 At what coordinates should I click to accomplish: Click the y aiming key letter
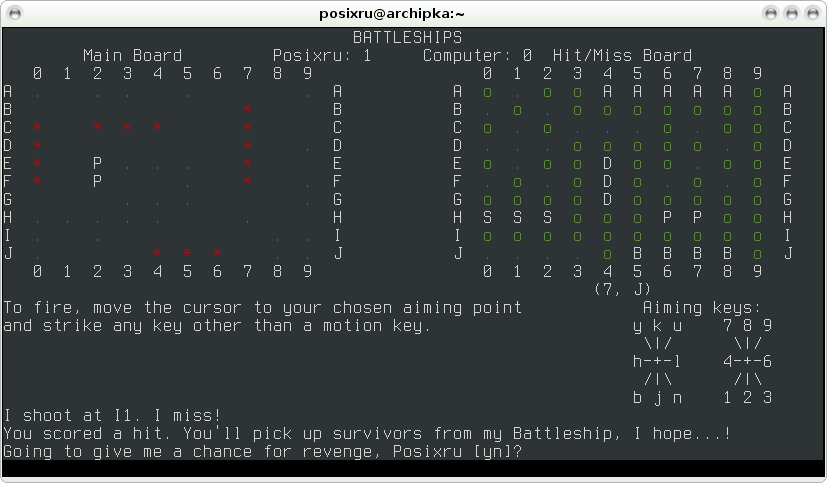tap(637, 326)
